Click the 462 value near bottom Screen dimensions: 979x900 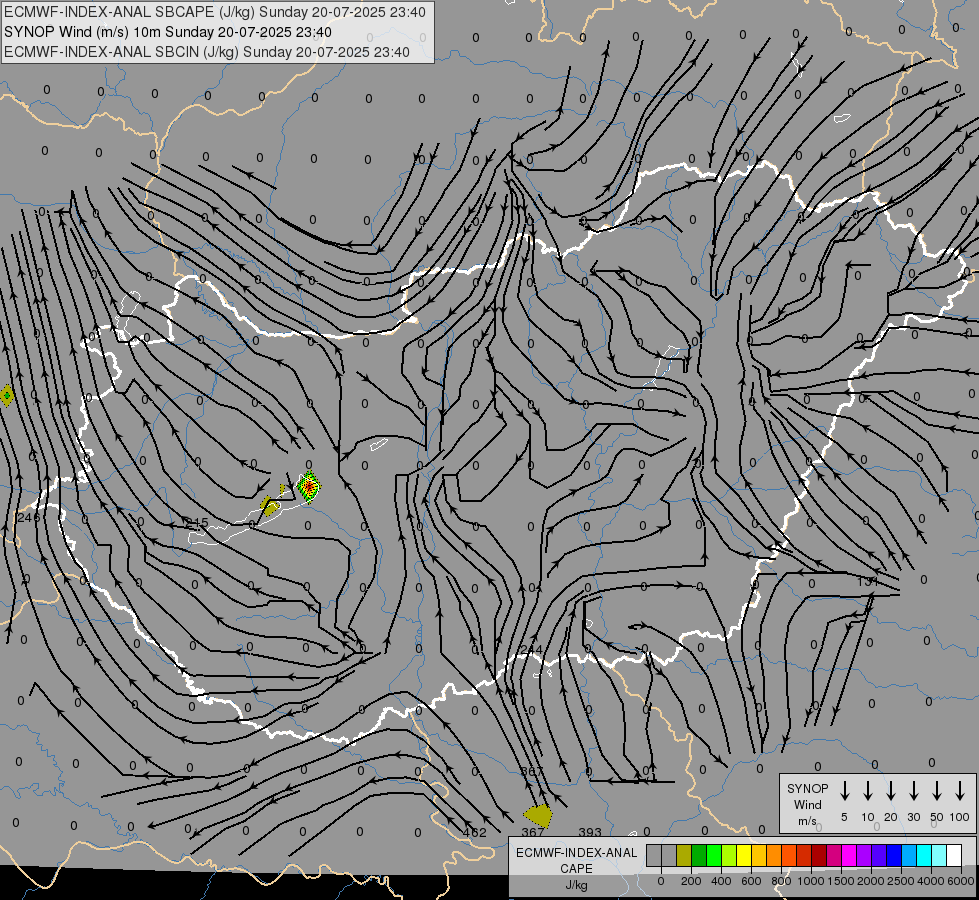(x=475, y=833)
